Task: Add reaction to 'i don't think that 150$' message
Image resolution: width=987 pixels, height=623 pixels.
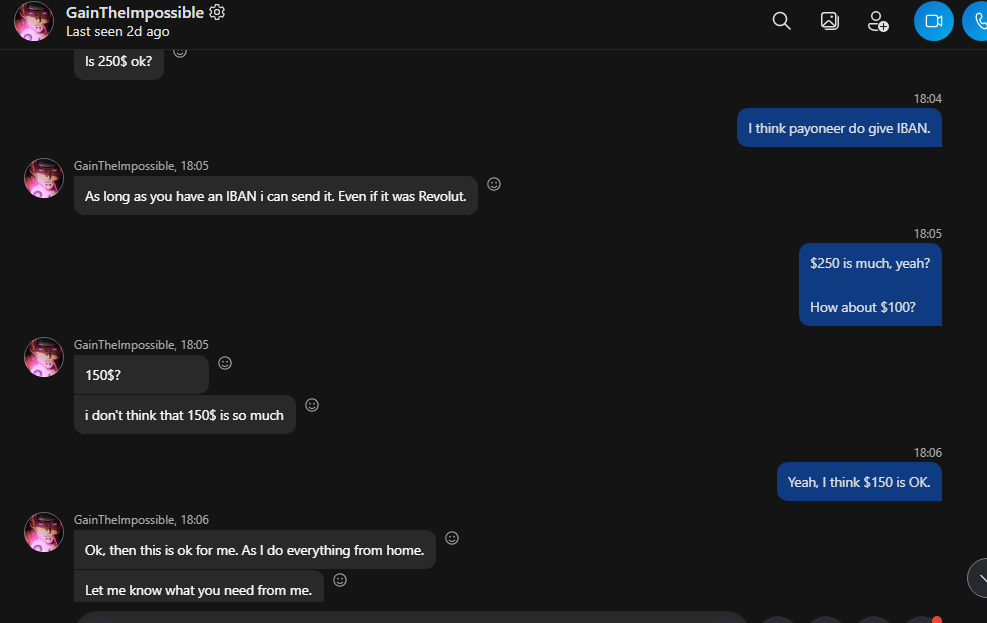Action: pos(312,405)
